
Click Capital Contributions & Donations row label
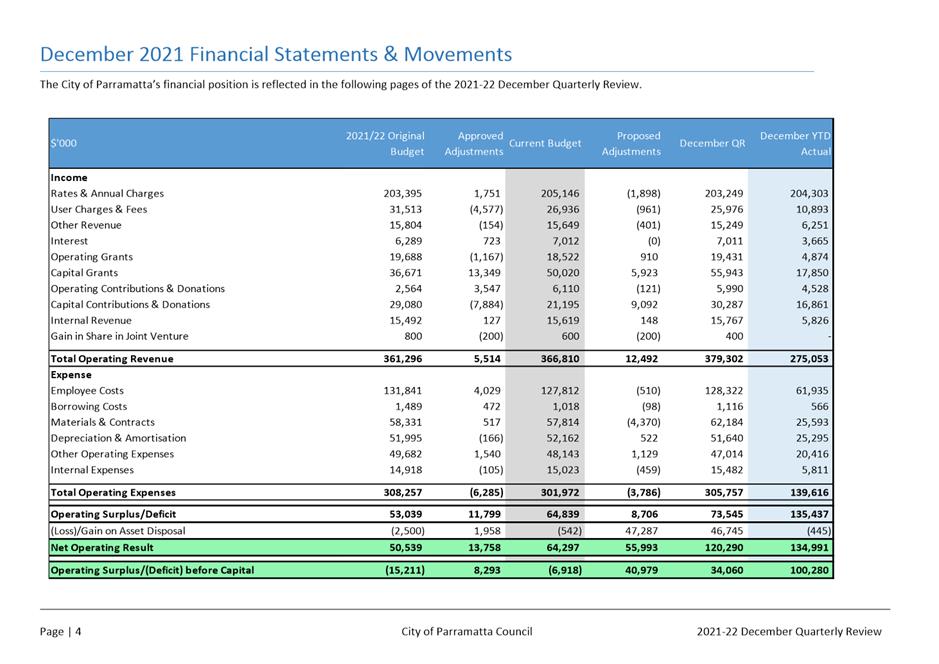point(131,305)
